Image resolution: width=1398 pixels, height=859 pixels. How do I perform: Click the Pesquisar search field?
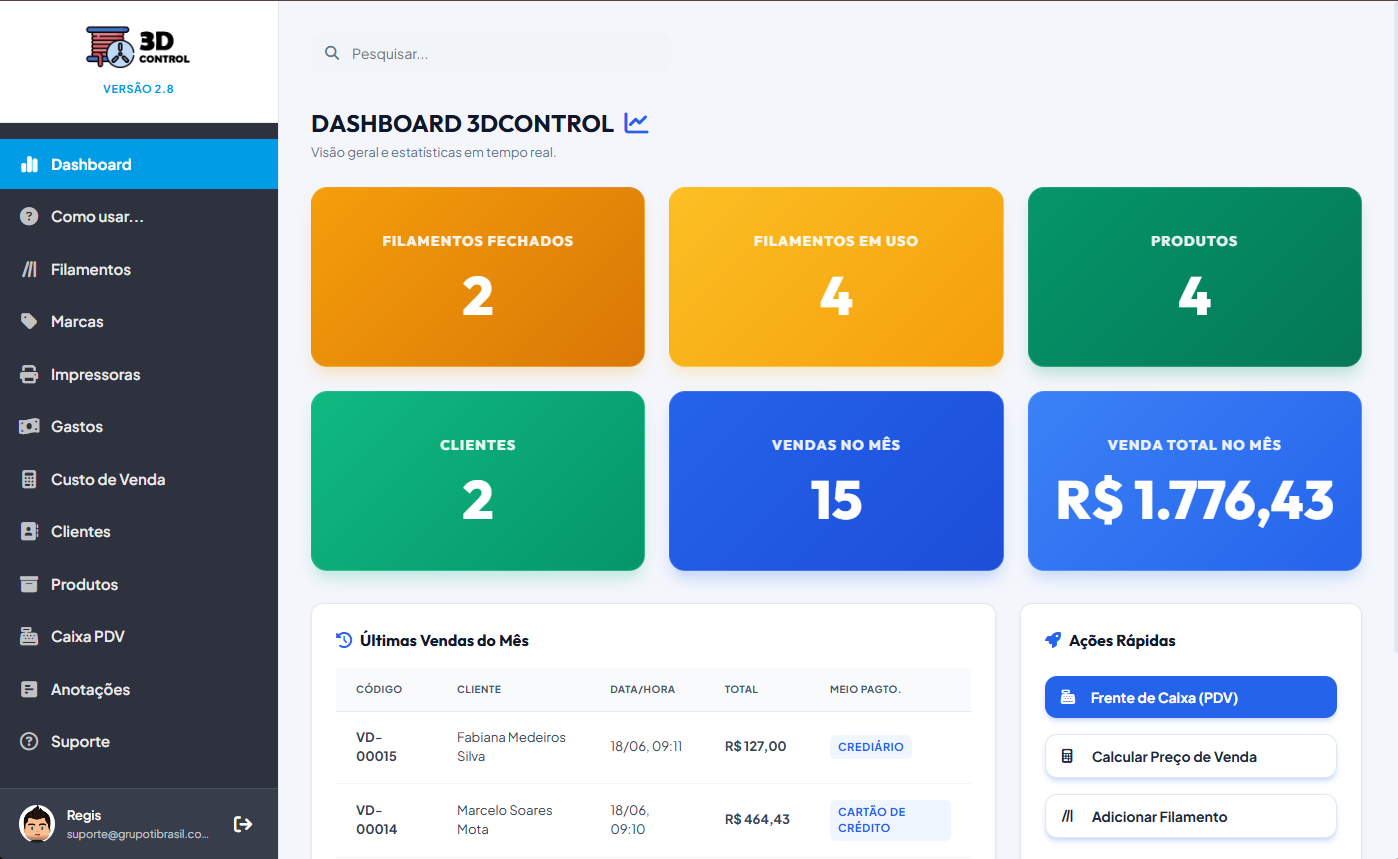point(491,53)
